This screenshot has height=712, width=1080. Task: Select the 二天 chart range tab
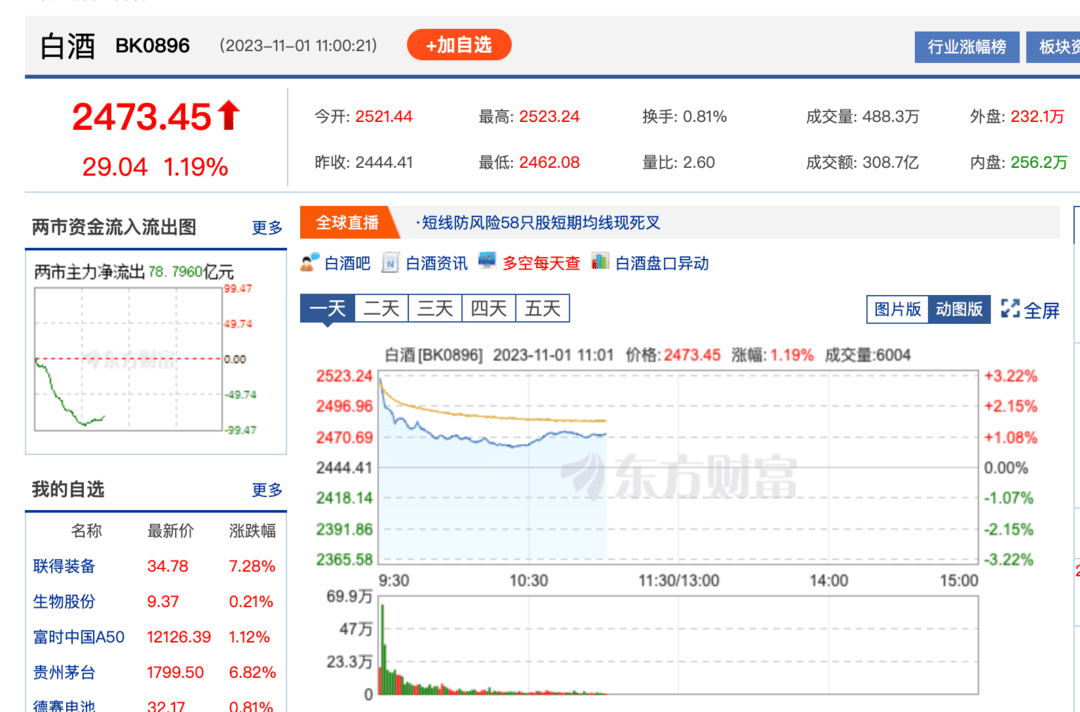[x=381, y=308]
